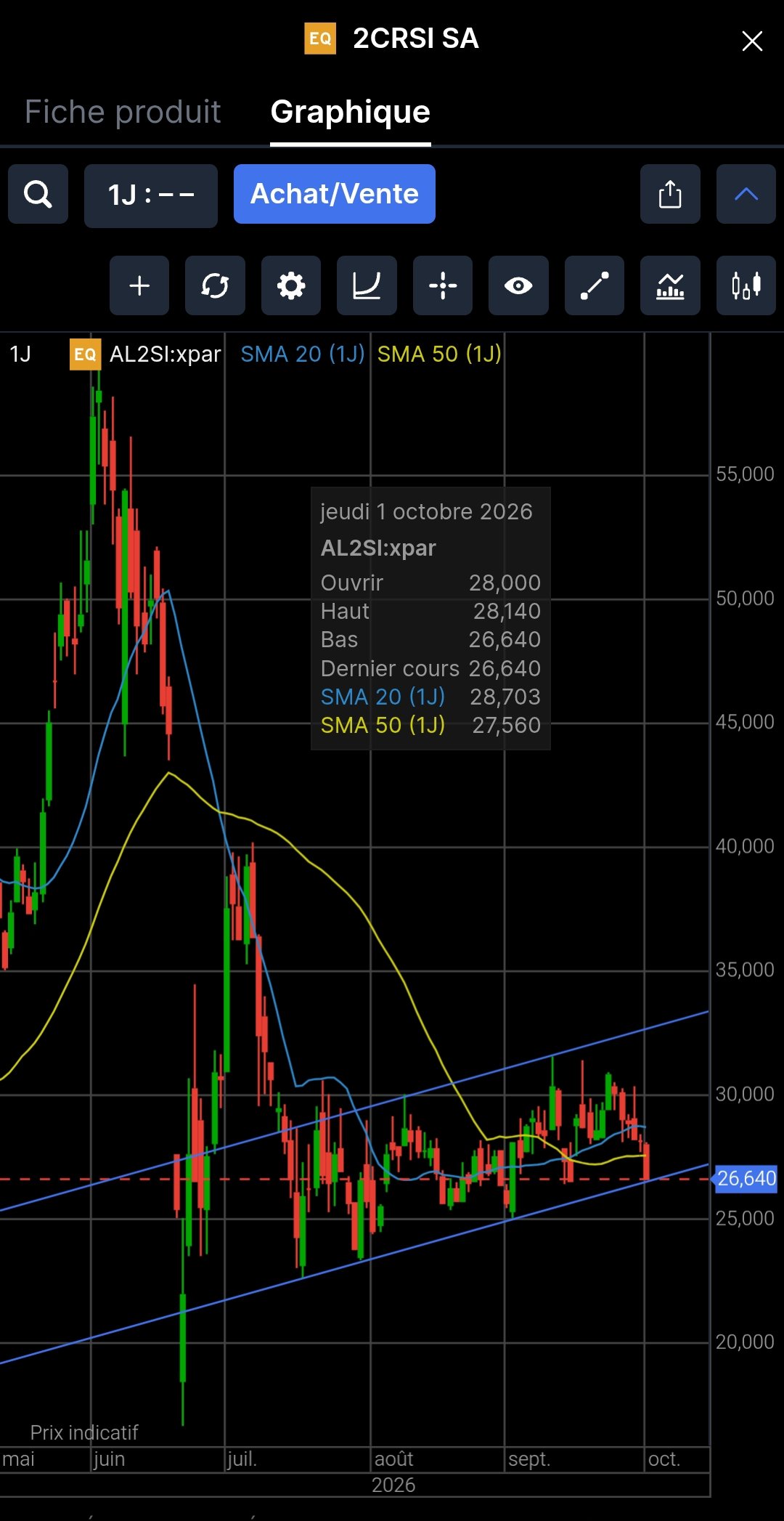Click the 'juin' month label on axis

click(x=110, y=1459)
